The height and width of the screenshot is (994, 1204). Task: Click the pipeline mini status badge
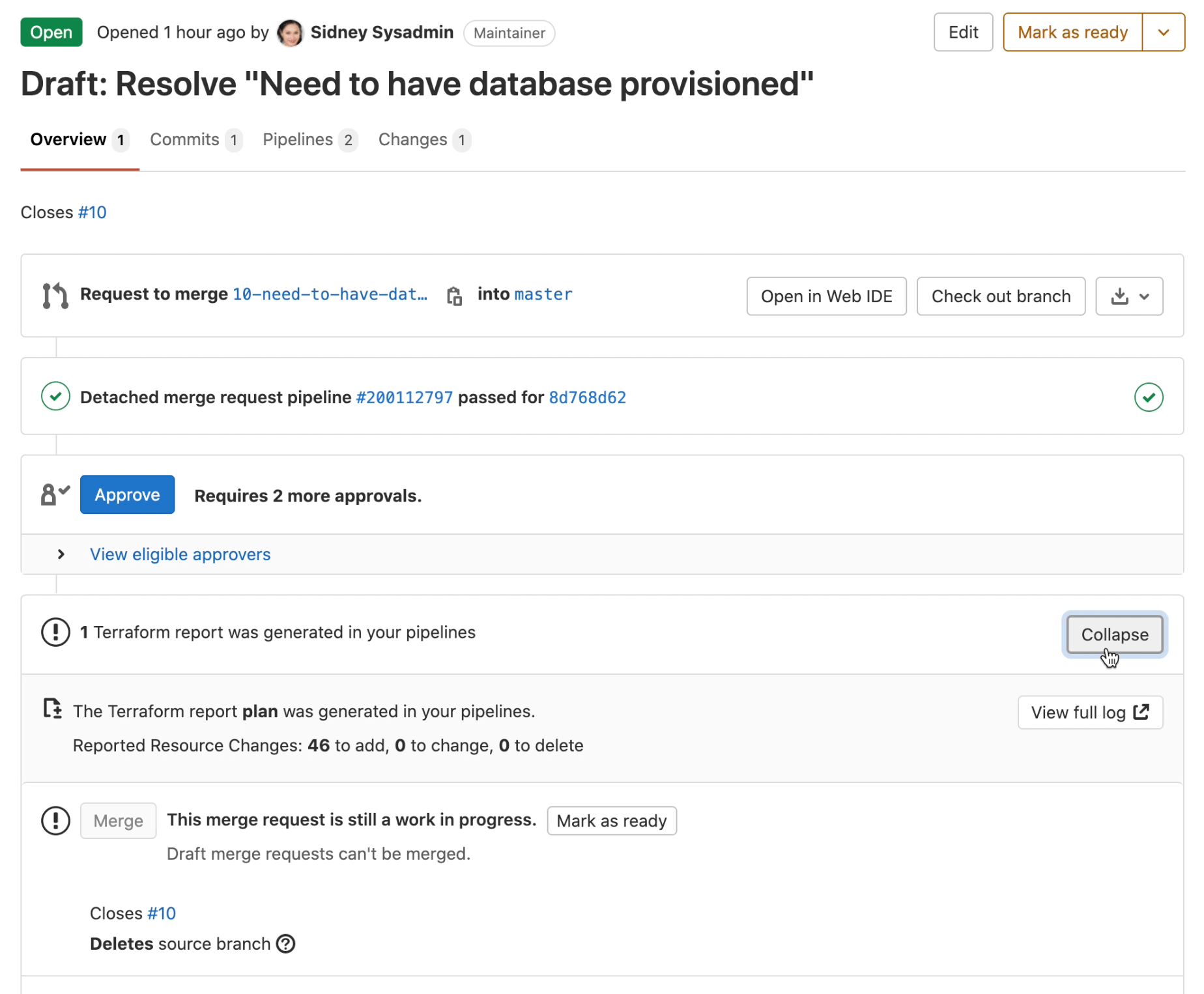pyautogui.click(x=1149, y=397)
